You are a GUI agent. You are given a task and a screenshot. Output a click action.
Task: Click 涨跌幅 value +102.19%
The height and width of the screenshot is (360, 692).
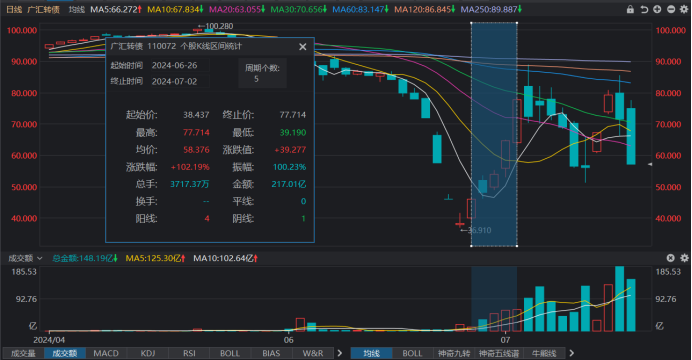click(190, 167)
